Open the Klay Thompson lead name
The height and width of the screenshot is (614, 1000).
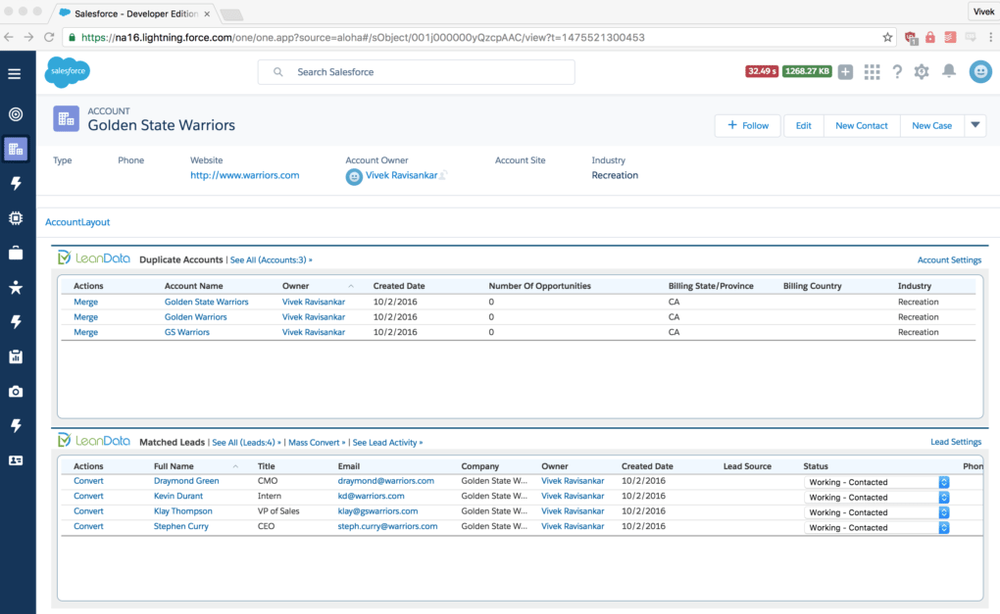click(x=183, y=511)
